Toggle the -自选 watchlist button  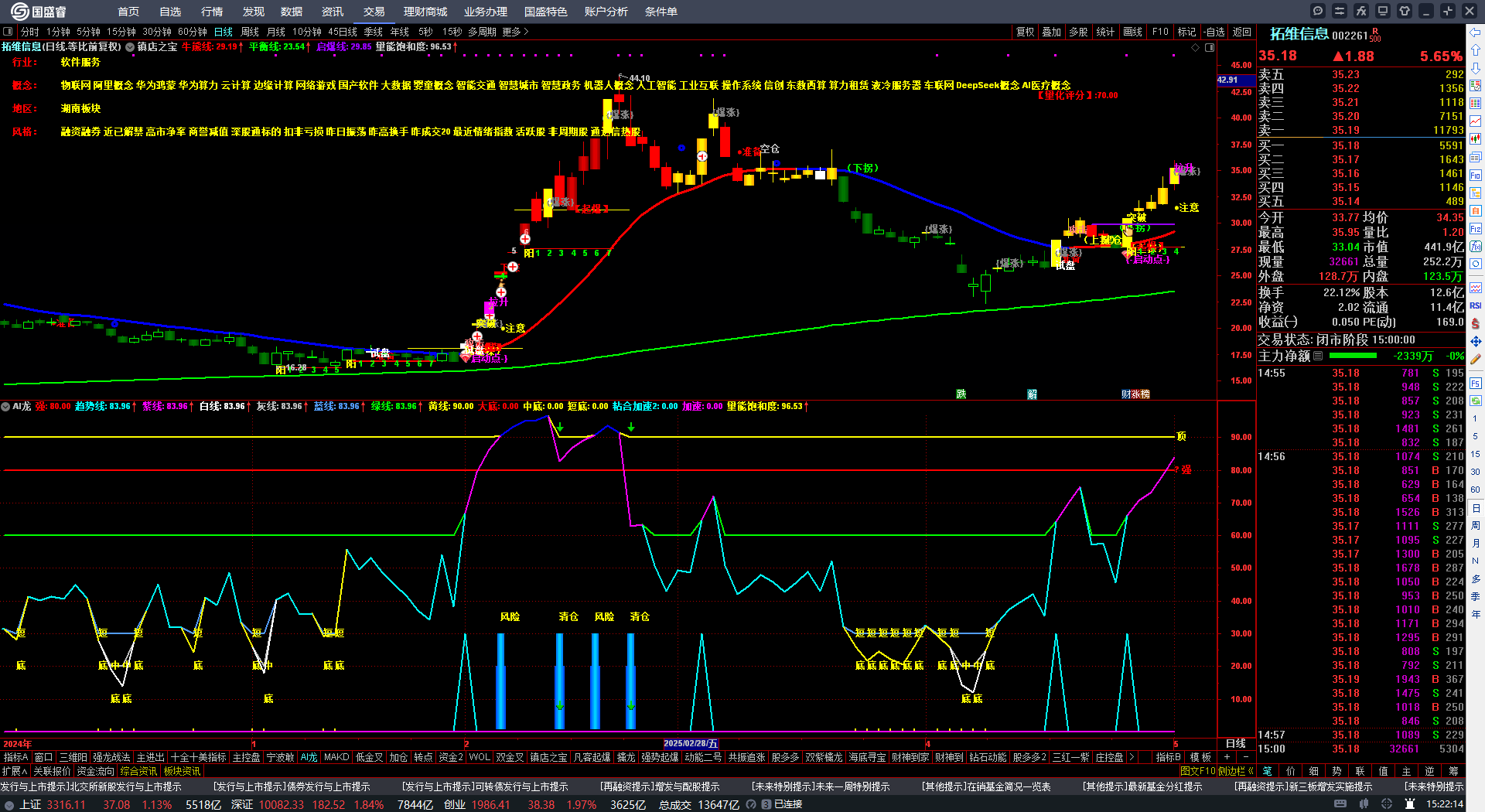[x=1215, y=32]
